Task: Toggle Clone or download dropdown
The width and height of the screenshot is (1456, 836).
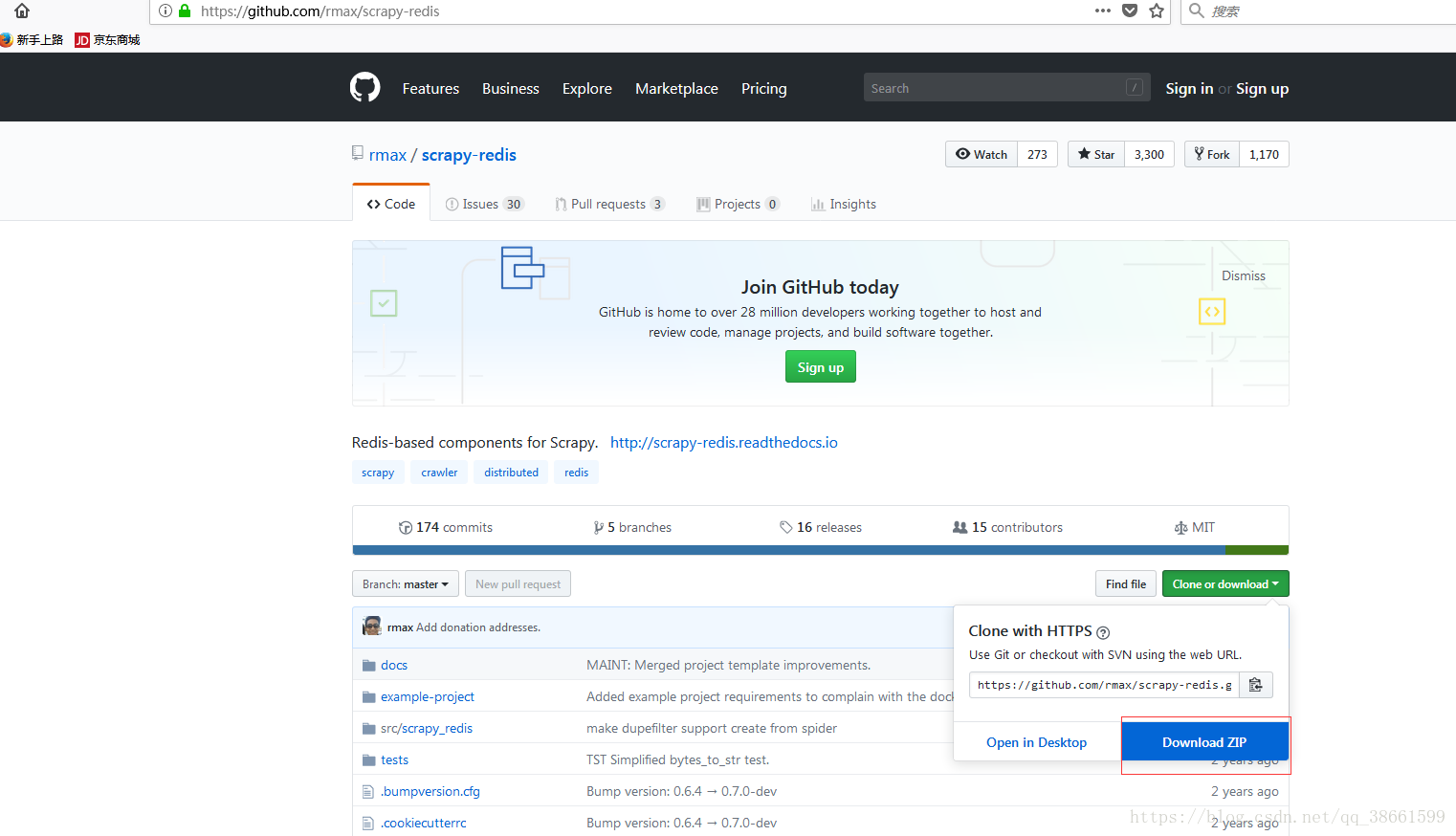Action: click(x=1225, y=583)
